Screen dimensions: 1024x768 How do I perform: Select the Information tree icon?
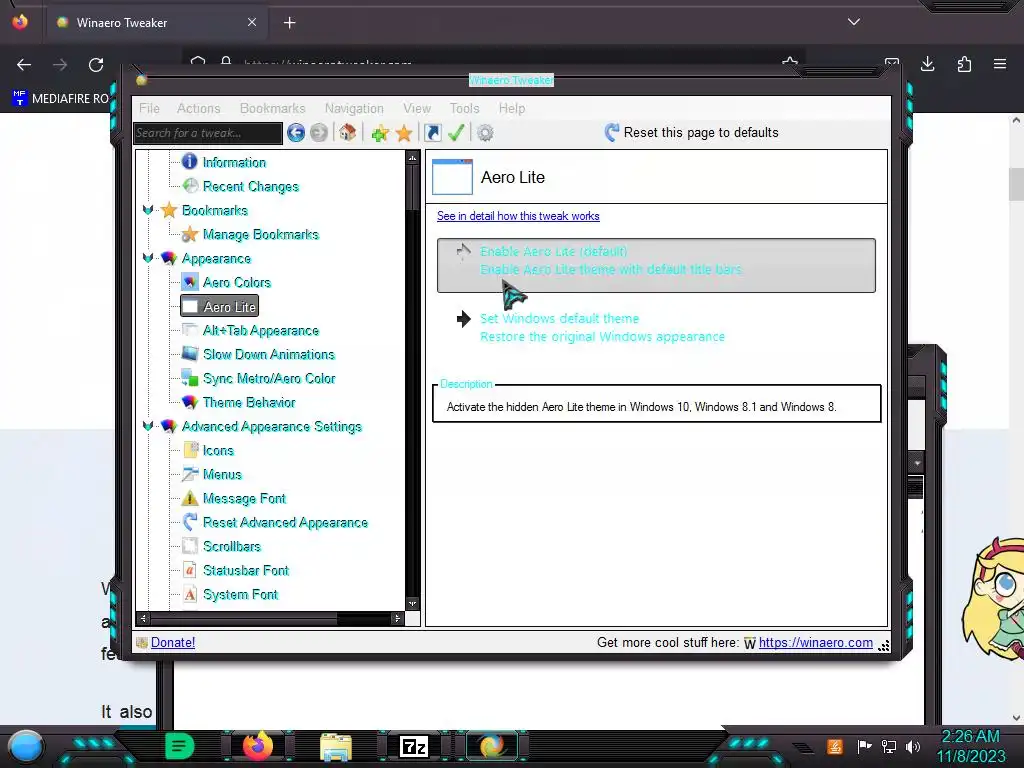[189, 161]
